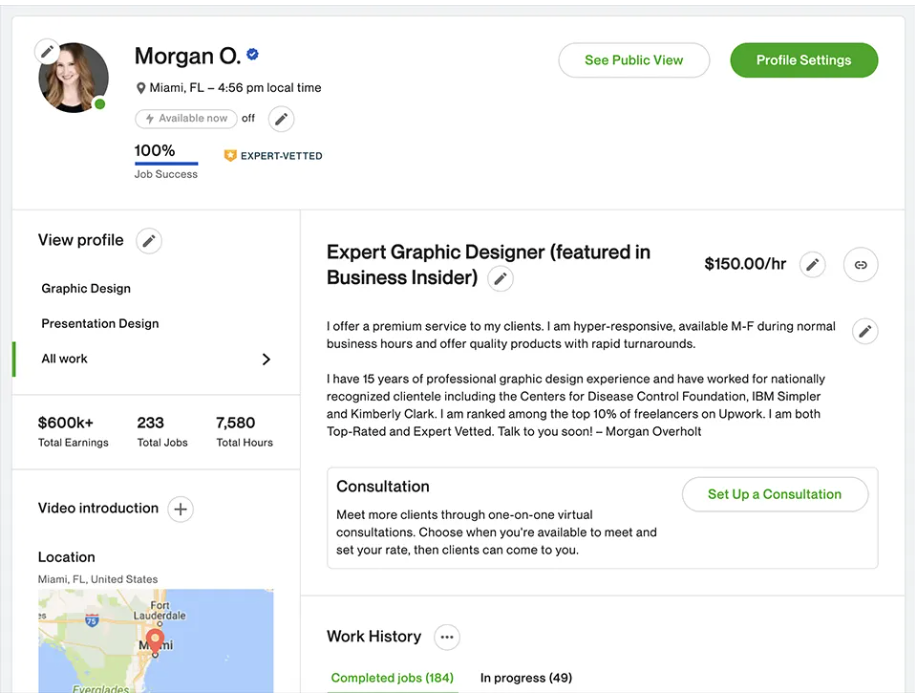The image size is (915, 693).
Task: Click the Miami, FL, United States text
Action: pyautogui.click(x=98, y=579)
